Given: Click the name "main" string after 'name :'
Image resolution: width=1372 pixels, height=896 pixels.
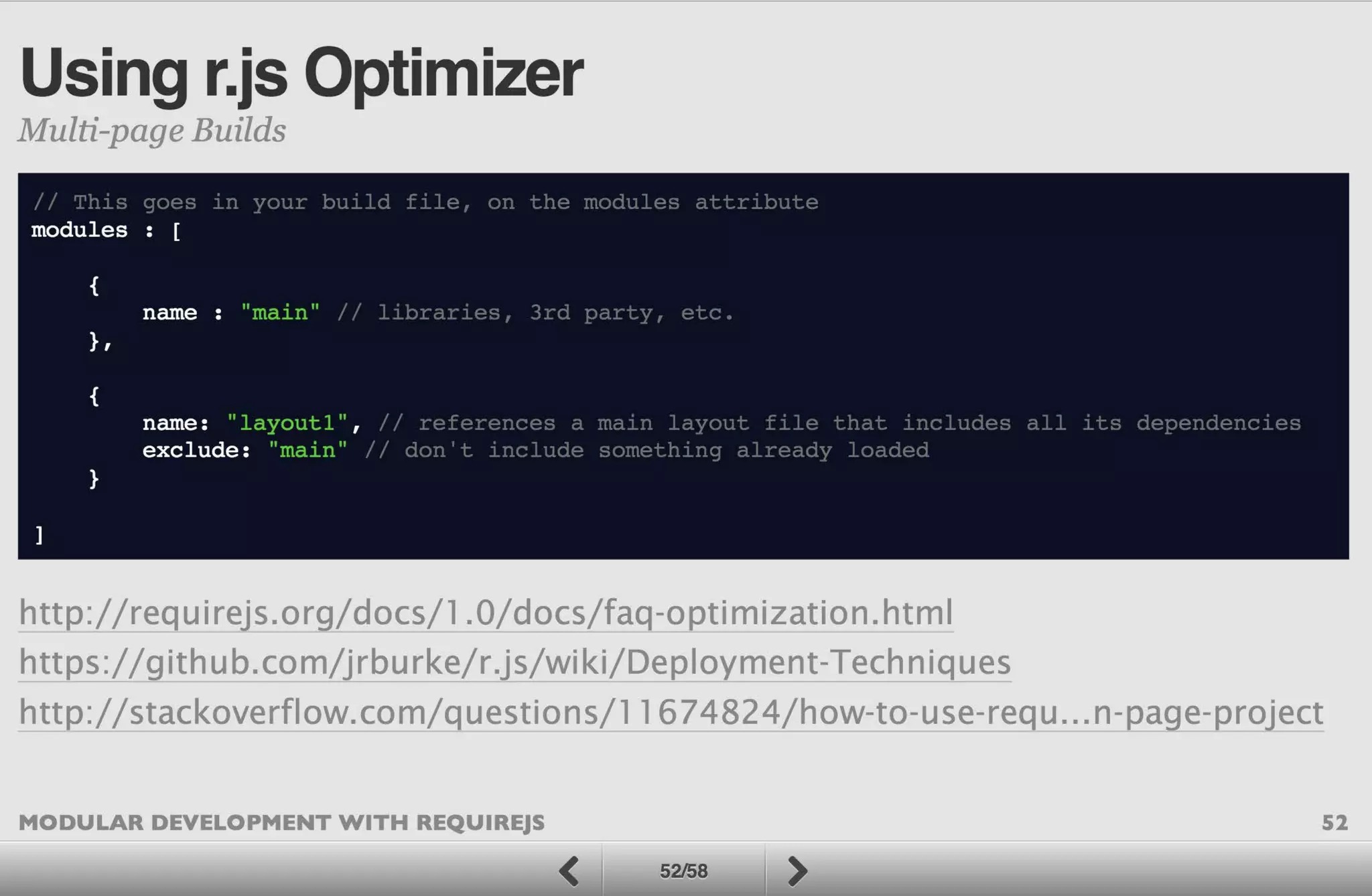Looking at the screenshot, I should click(x=280, y=313).
